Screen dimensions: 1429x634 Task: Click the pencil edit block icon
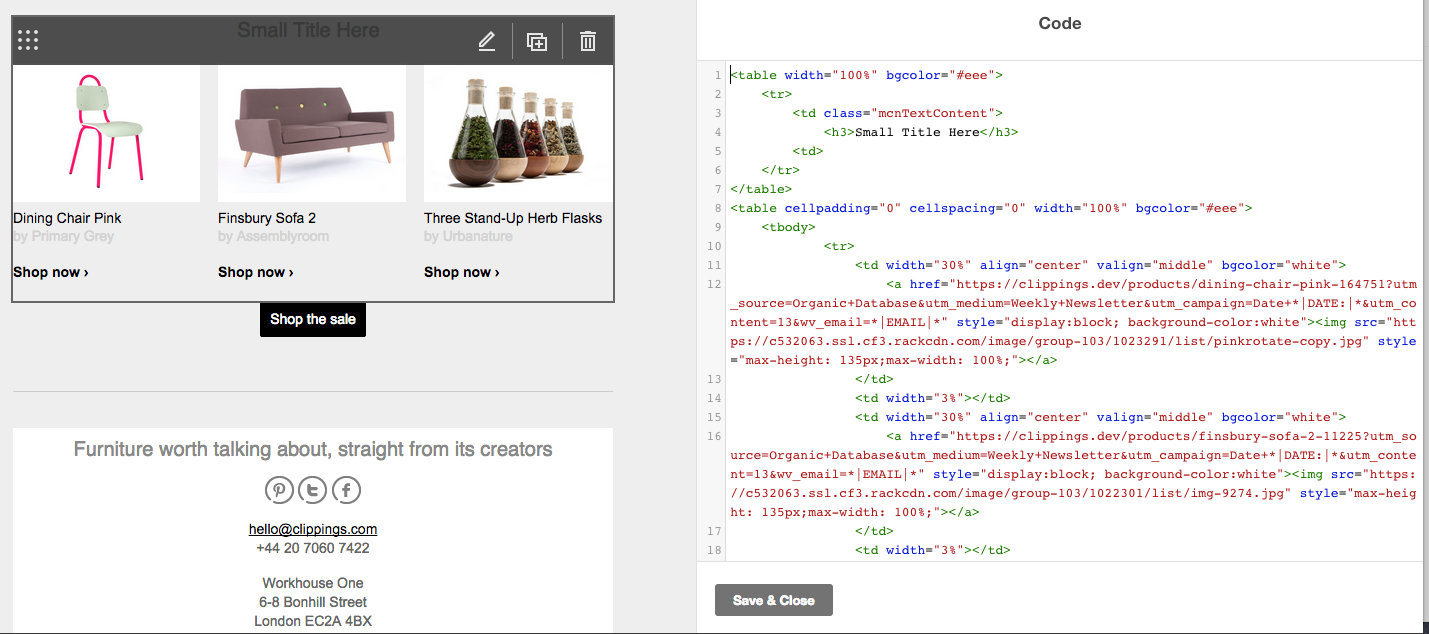pos(487,41)
